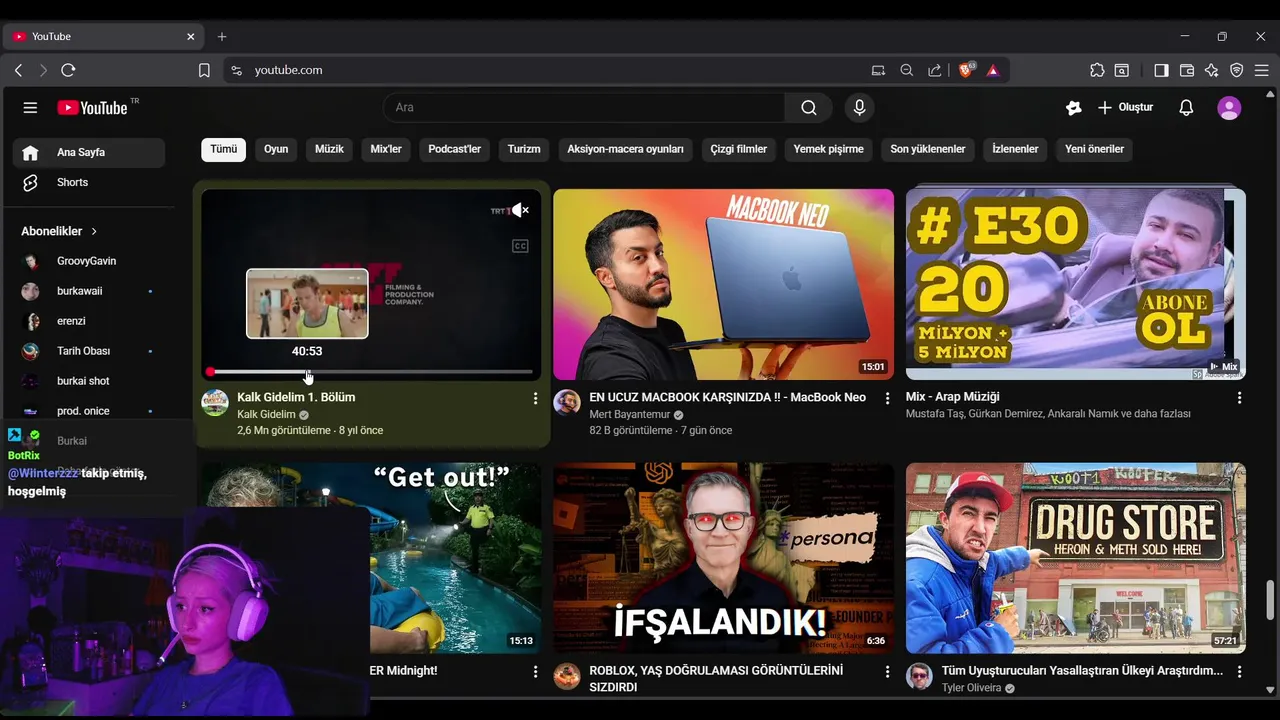The height and width of the screenshot is (720, 1280).
Task: Open Brave Shields lion icon
Action: click(966, 70)
